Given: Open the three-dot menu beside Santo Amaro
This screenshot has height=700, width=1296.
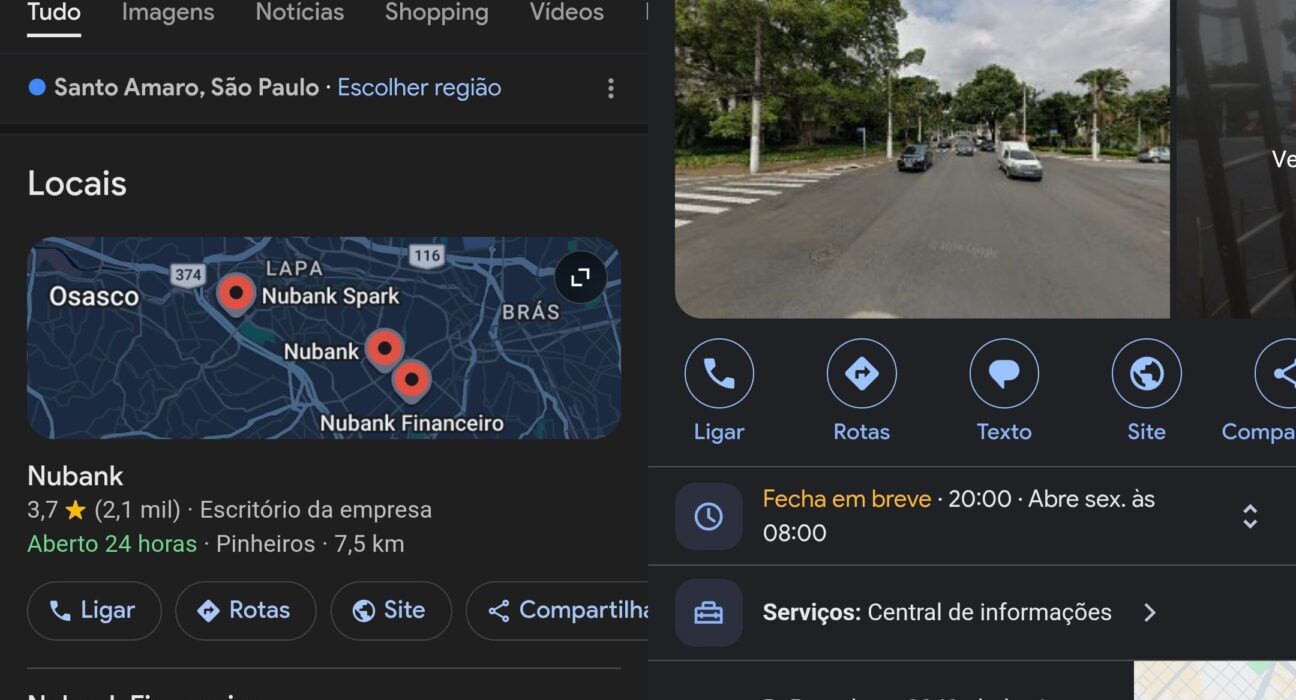Looking at the screenshot, I should (611, 88).
